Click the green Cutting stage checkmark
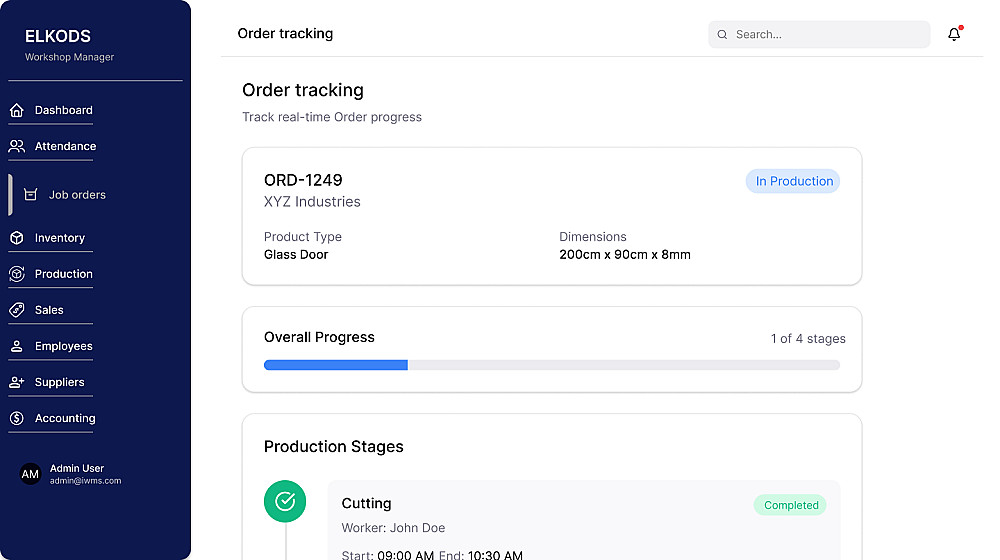1000x560 pixels. click(284, 501)
